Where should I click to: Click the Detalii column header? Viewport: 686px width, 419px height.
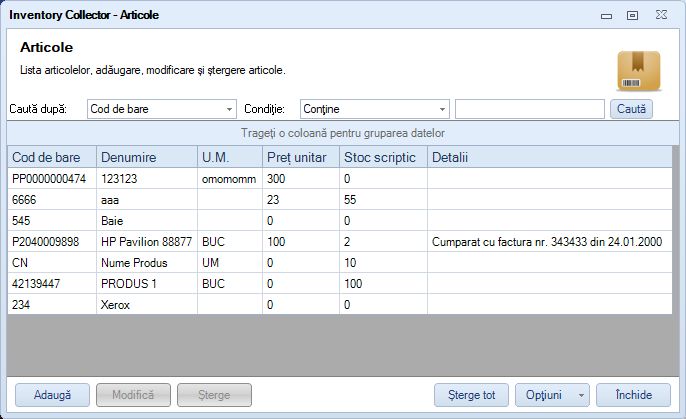pyautogui.click(x=550, y=157)
